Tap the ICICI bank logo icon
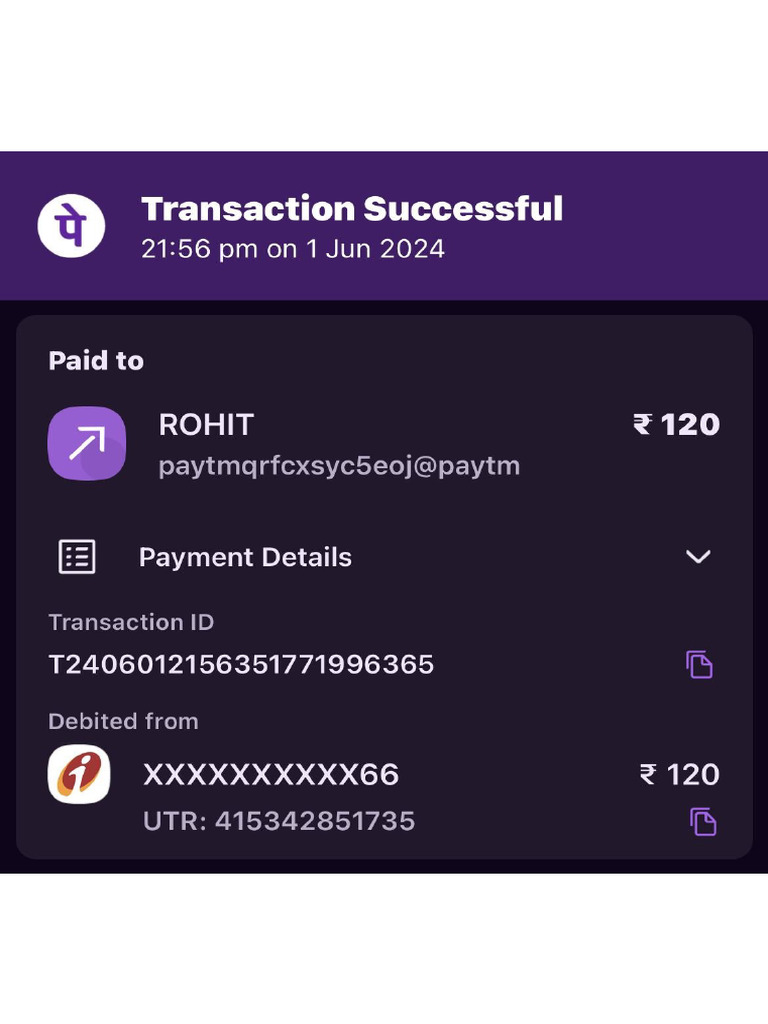 point(79,774)
